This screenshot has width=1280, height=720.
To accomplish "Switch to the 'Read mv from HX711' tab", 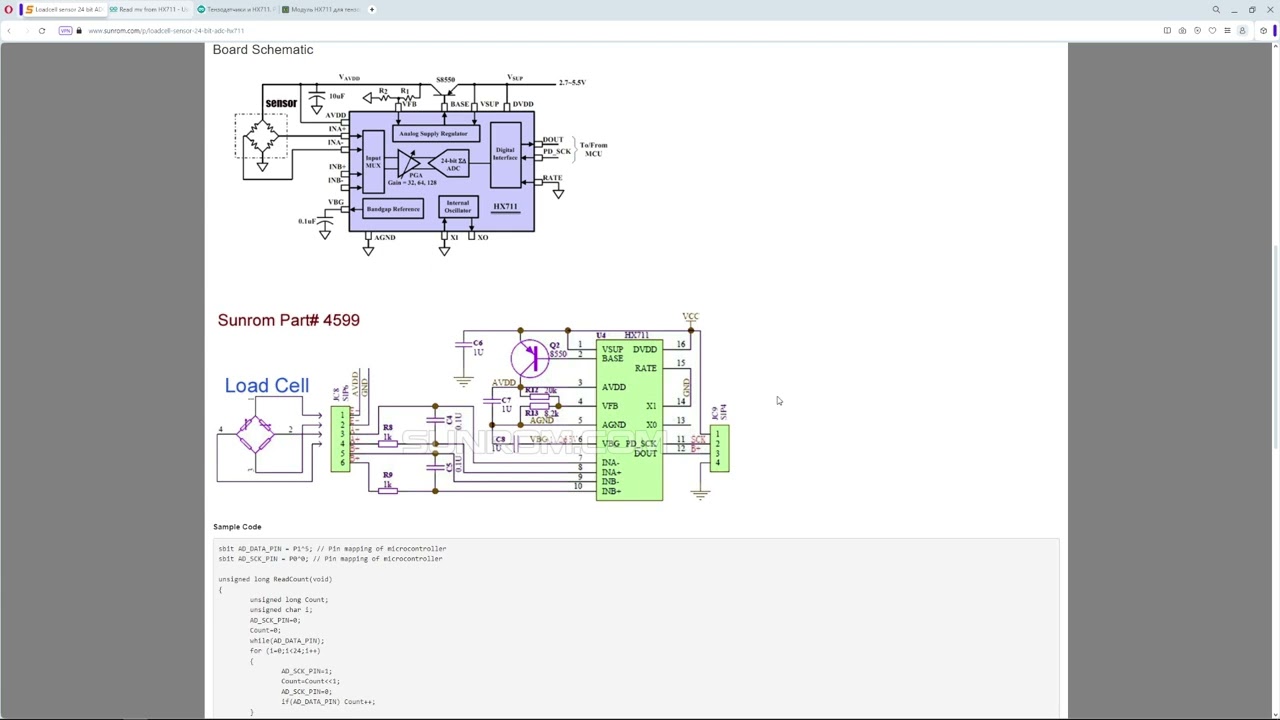I will coord(149,10).
